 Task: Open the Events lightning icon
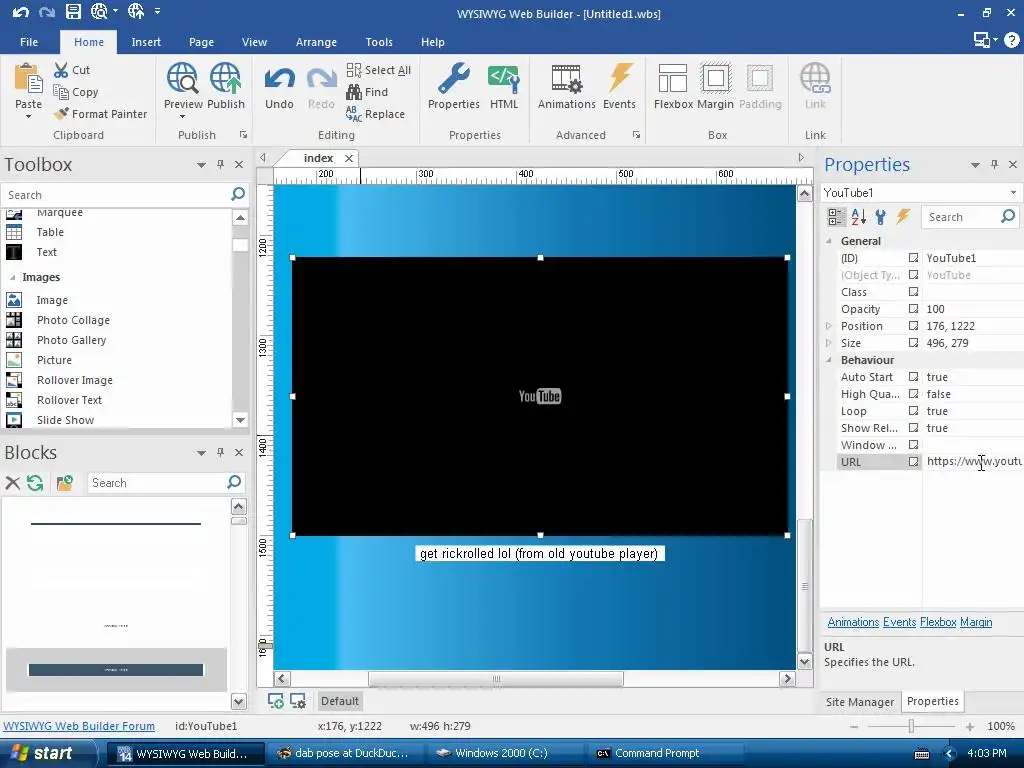point(619,78)
